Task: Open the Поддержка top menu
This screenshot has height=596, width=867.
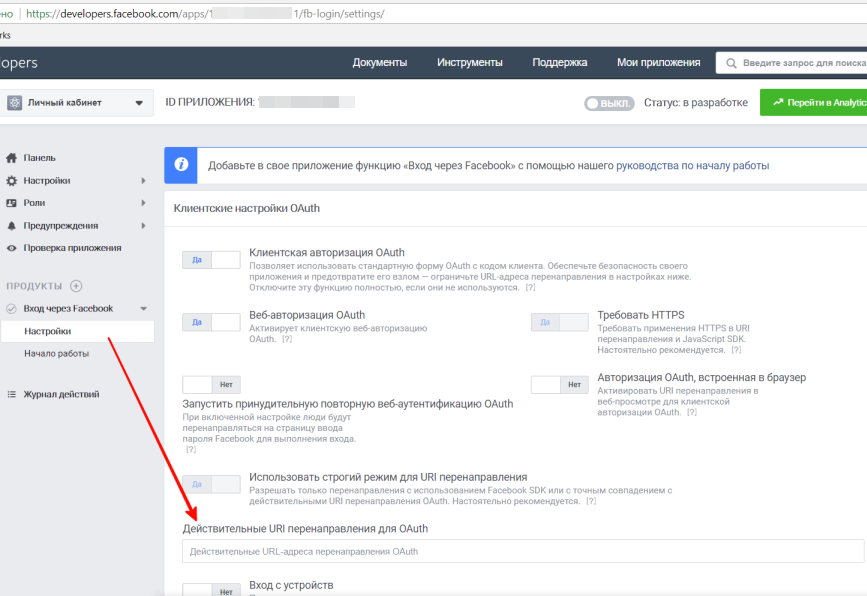Action: click(560, 62)
